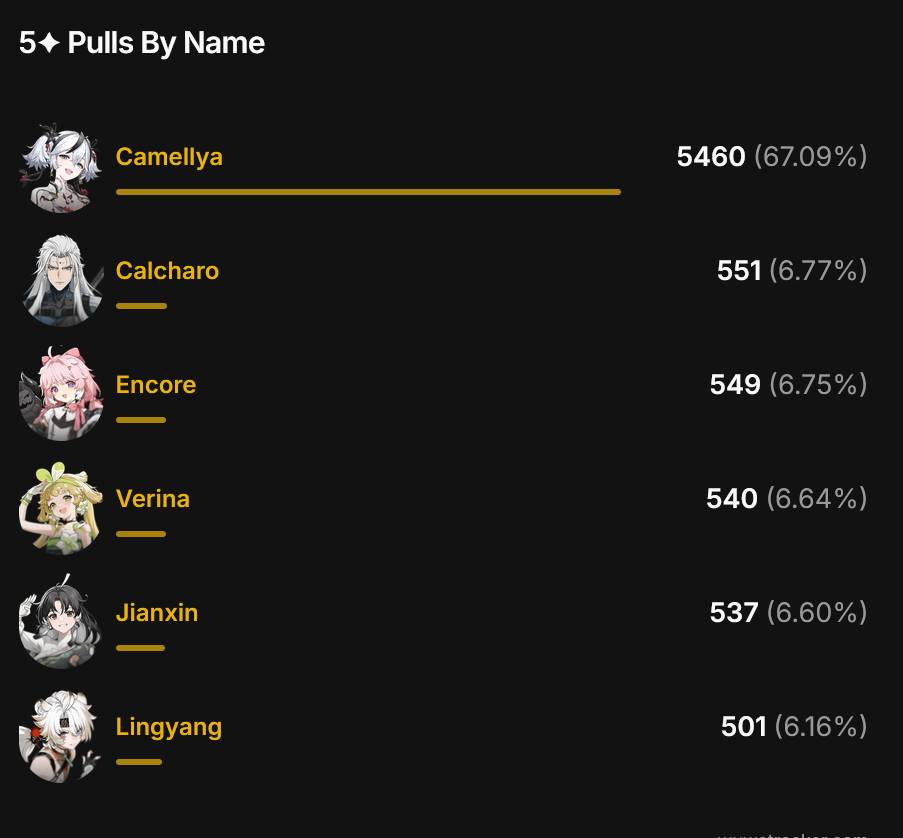
Task: Select Lingyang's character portrait
Action: [x=61, y=737]
